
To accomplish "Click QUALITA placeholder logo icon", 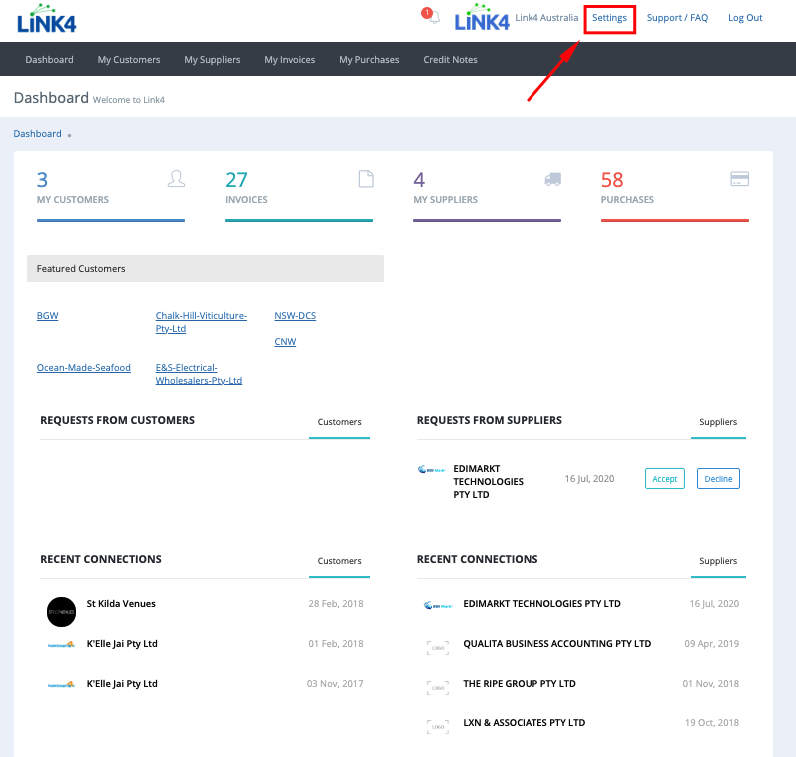I will (x=438, y=647).
